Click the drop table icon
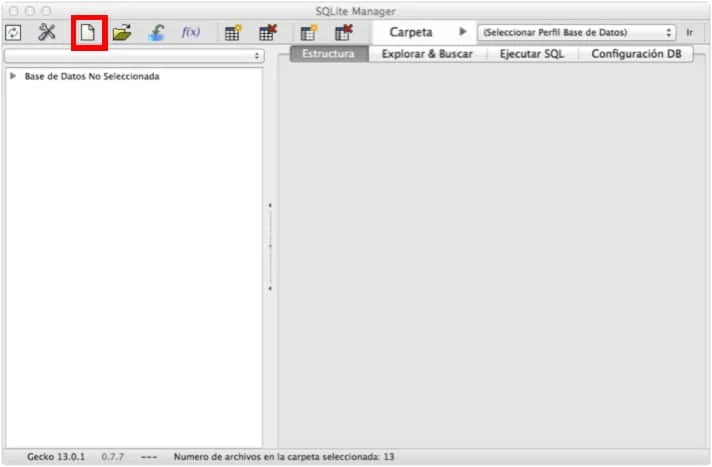The height and width of the screenshot is (467, 712). (x=267, y=33)
